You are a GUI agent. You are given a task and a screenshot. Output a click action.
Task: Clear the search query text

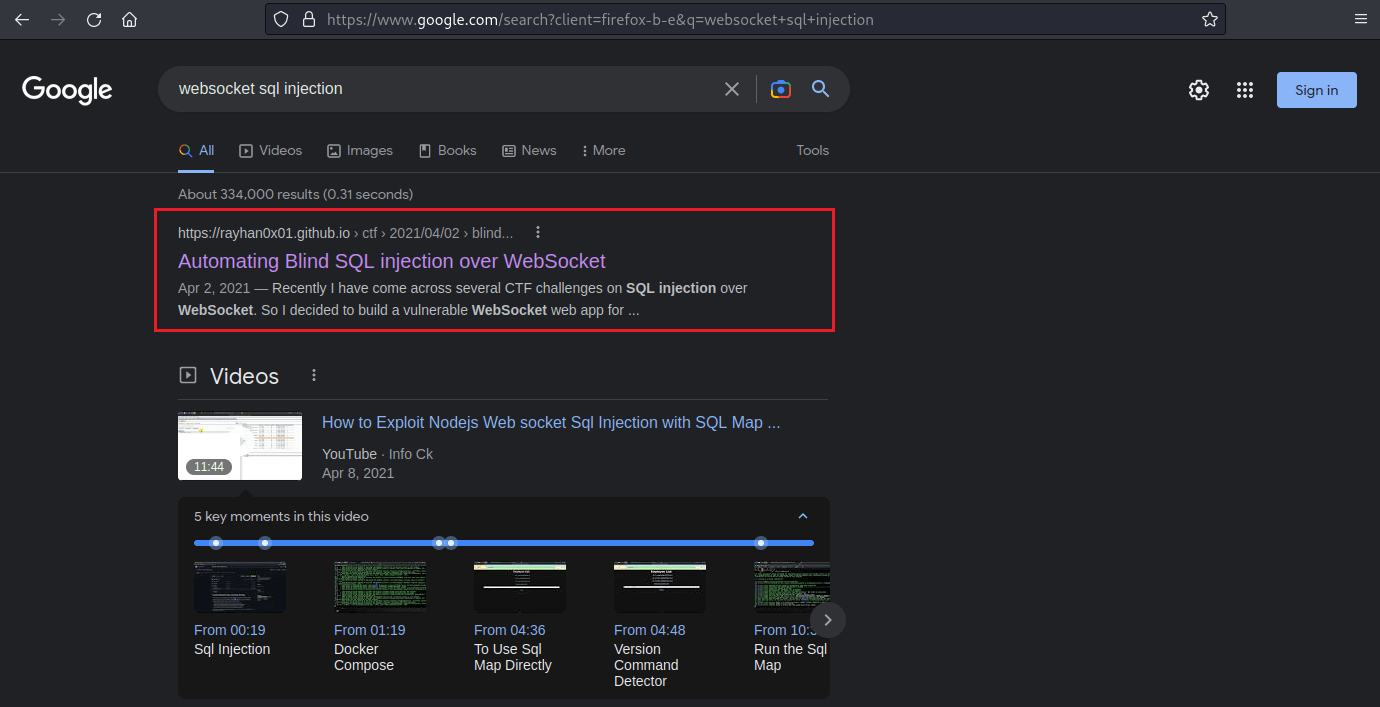tap(732, 89)
